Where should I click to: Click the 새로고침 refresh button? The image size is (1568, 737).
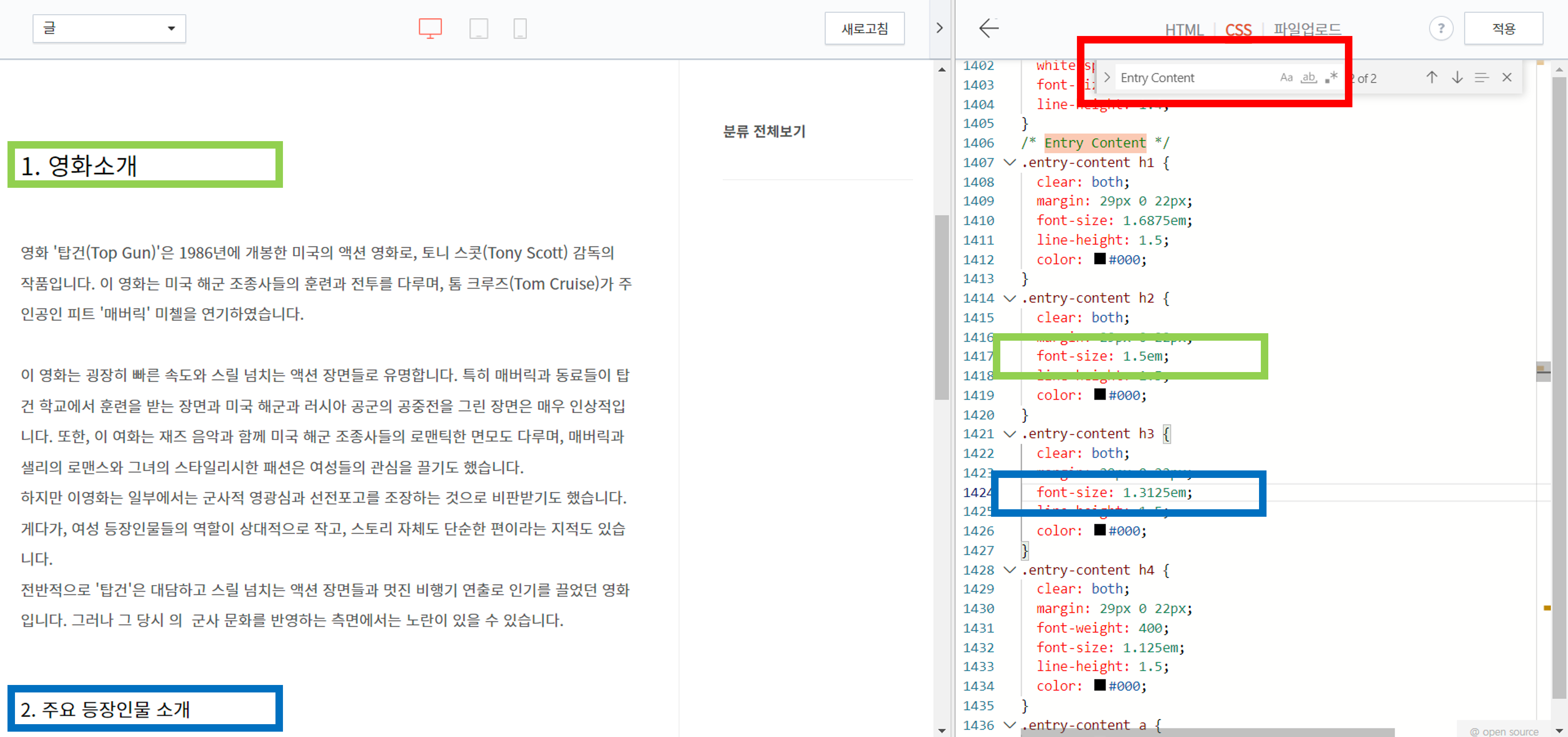pos(864,28)
